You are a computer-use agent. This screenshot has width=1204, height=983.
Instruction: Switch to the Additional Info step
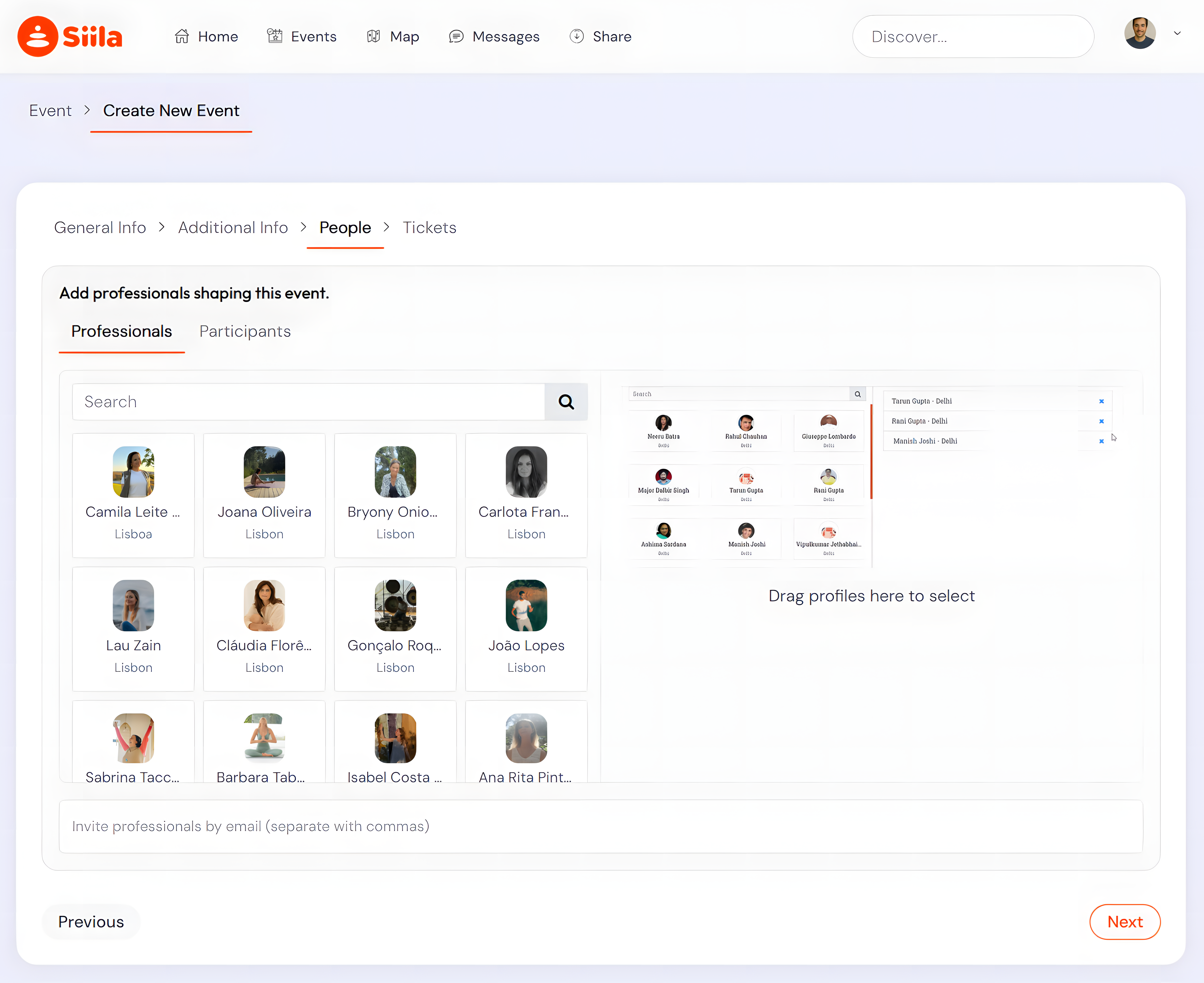(233, 228)
